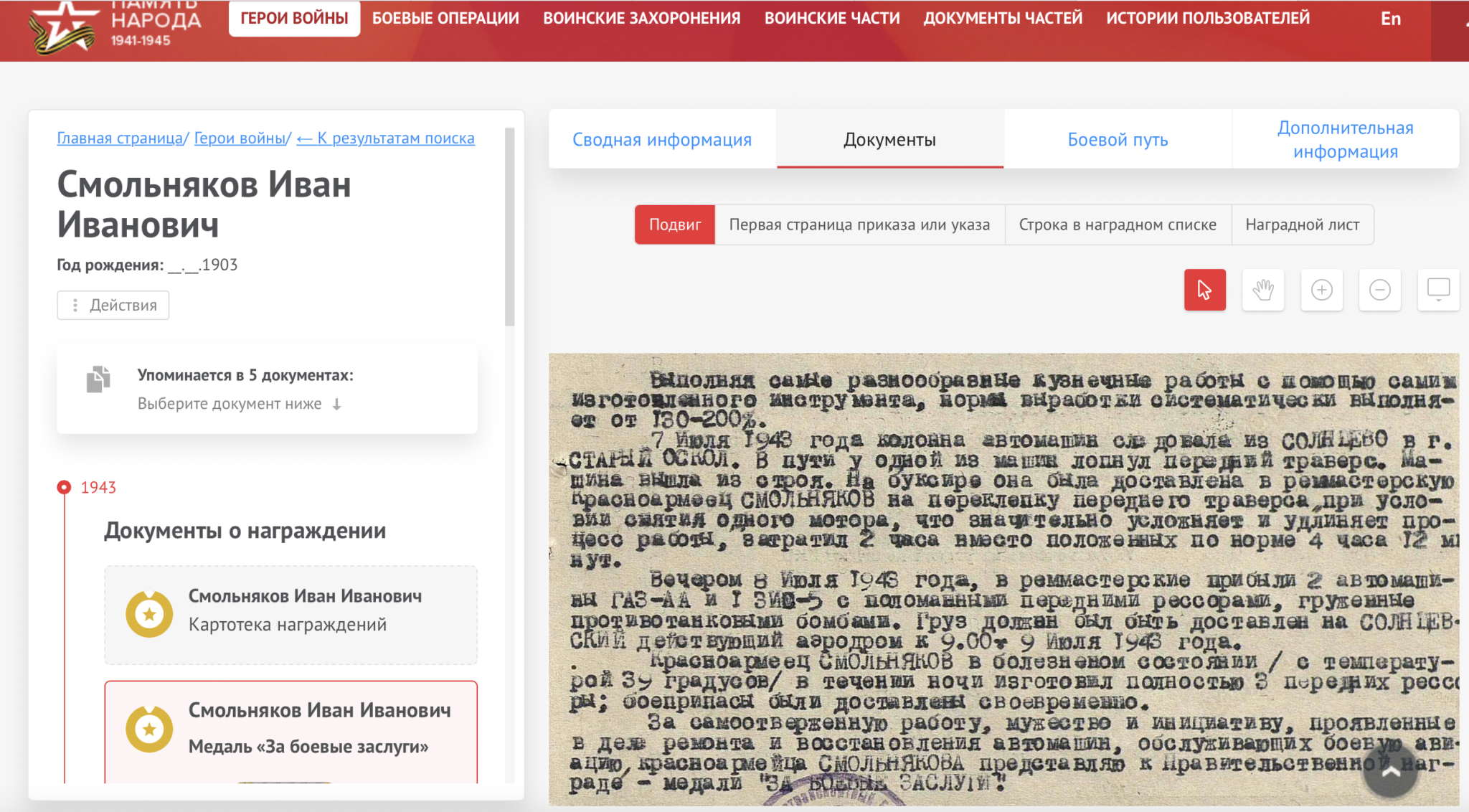This screenshot has height=812, width=1469.
Task: Toggle fullscreen document view icon
Action: pyautogui.click(x=1437, y=290)
